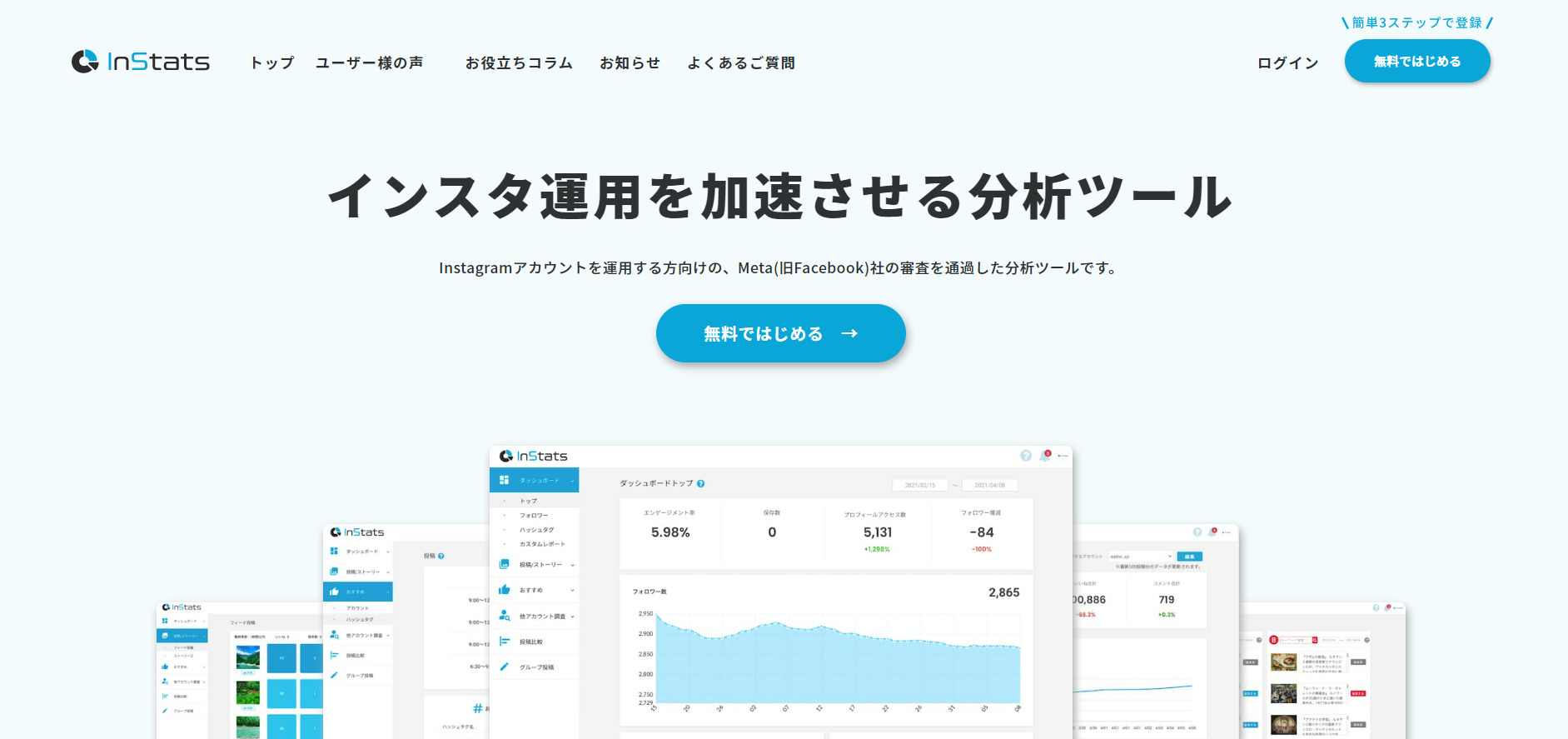Click the arrow icon on the hero 無料ではじめる button
1568x739 pixels.
(849, 333)
